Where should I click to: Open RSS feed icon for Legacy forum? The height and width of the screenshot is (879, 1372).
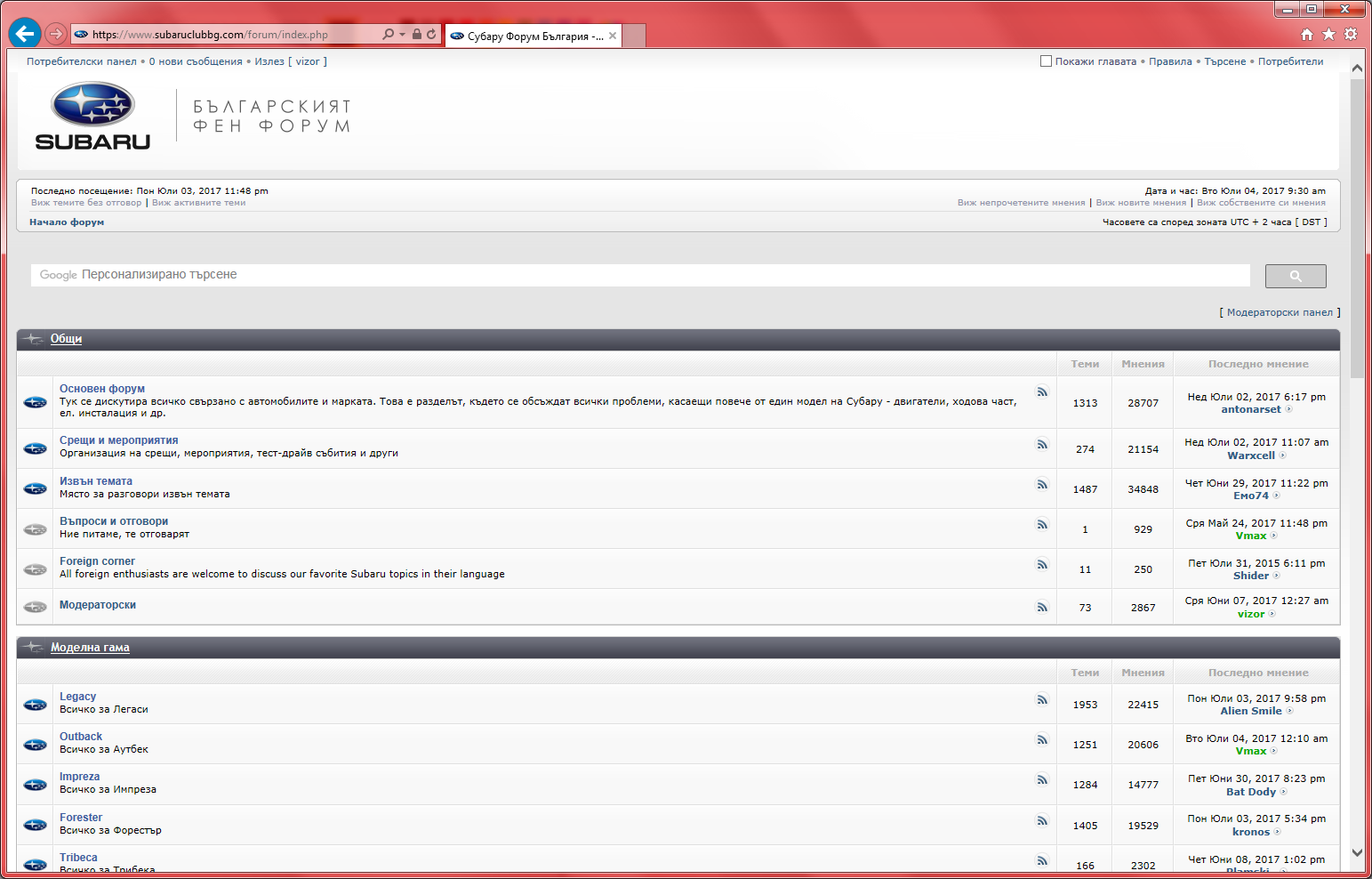point(1041,700)
